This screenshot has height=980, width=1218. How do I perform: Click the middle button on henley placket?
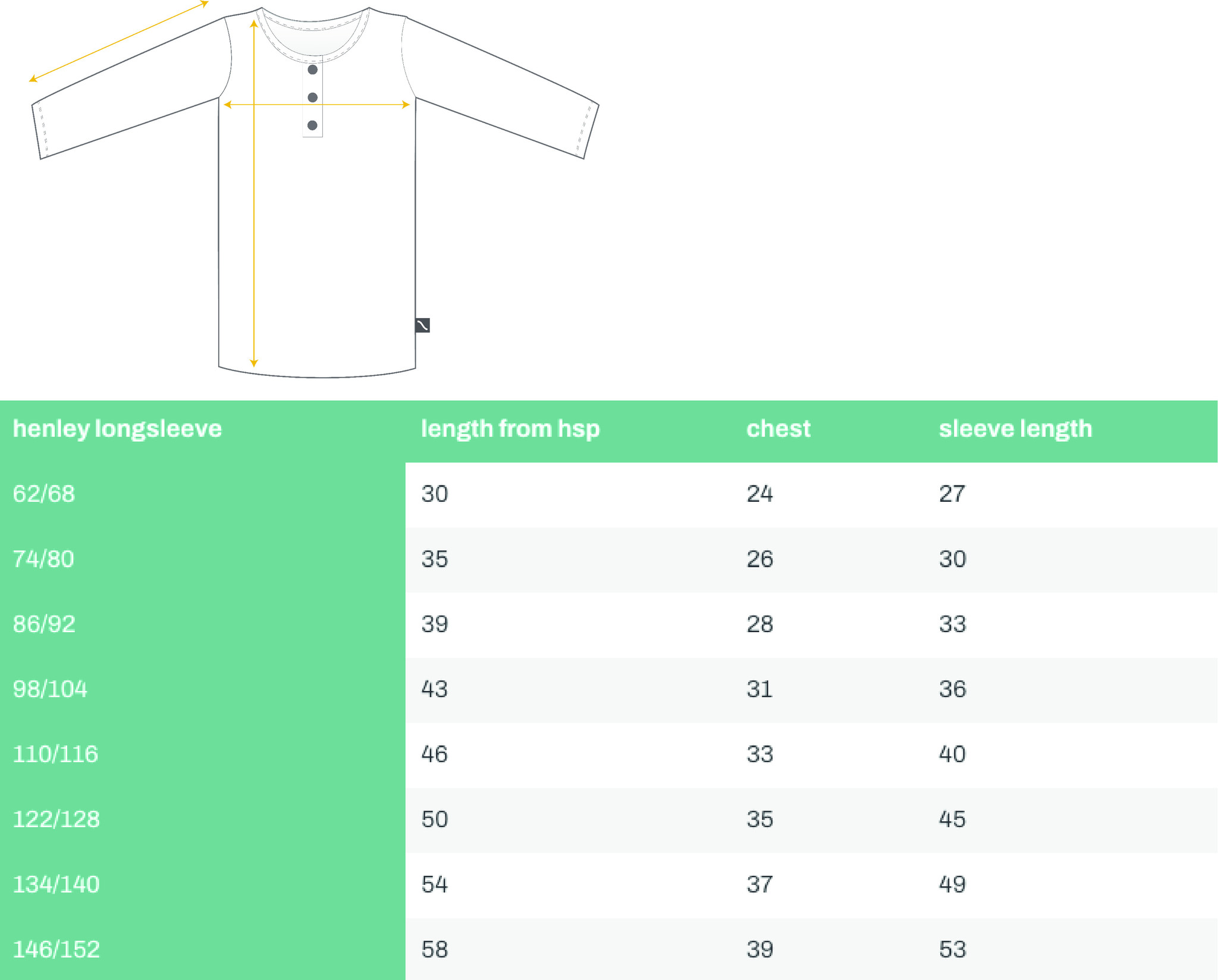312,97
